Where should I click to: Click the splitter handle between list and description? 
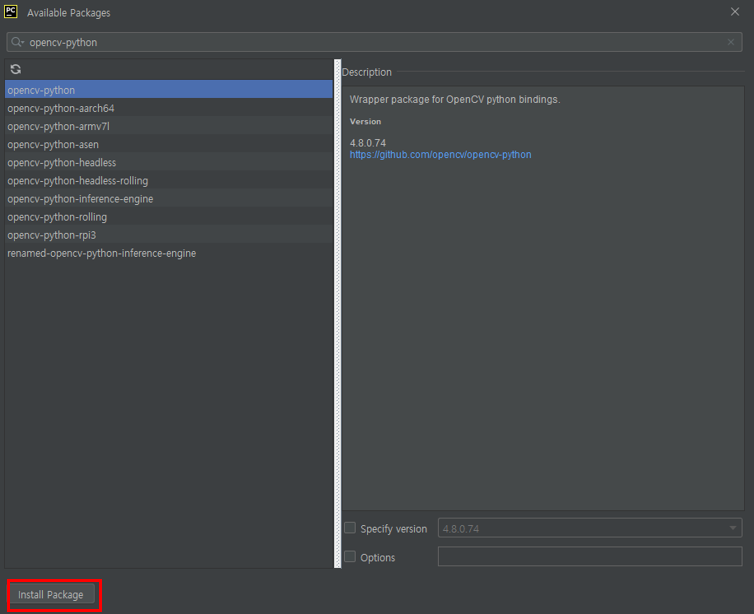tap(338, 313)
